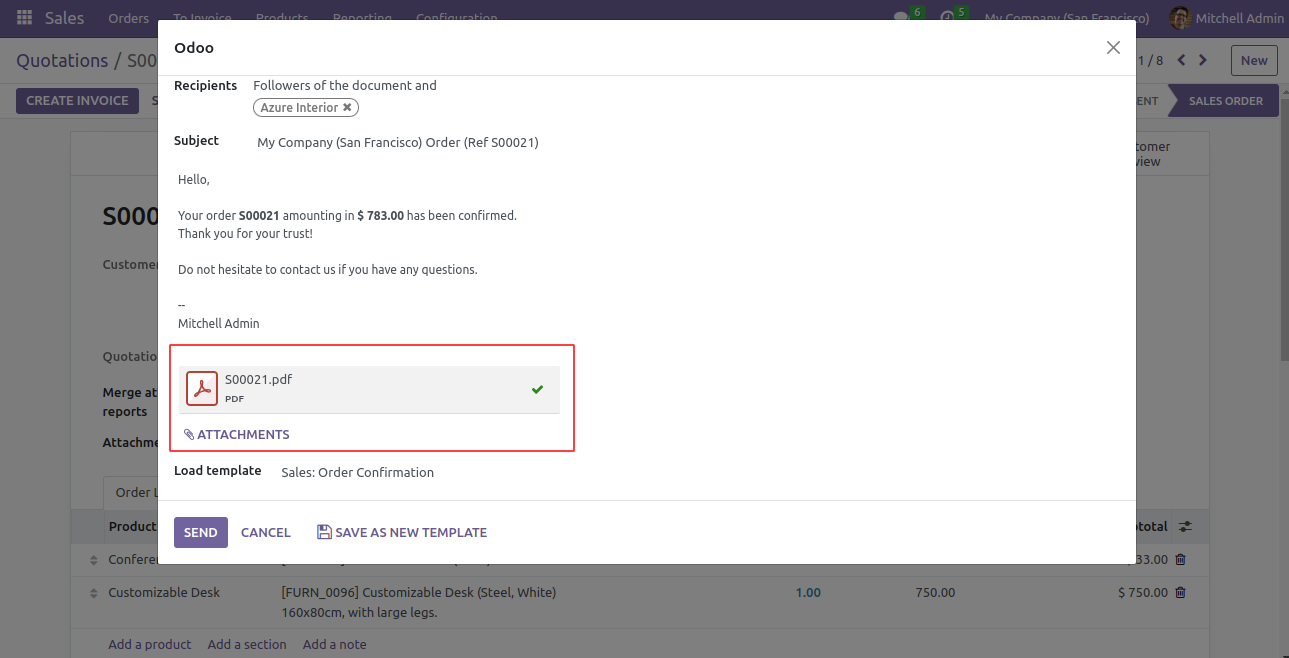Viewport: 1289px width, 658px height.
Task: Click the Customizable Desk description text
Action: pos(419,602)
